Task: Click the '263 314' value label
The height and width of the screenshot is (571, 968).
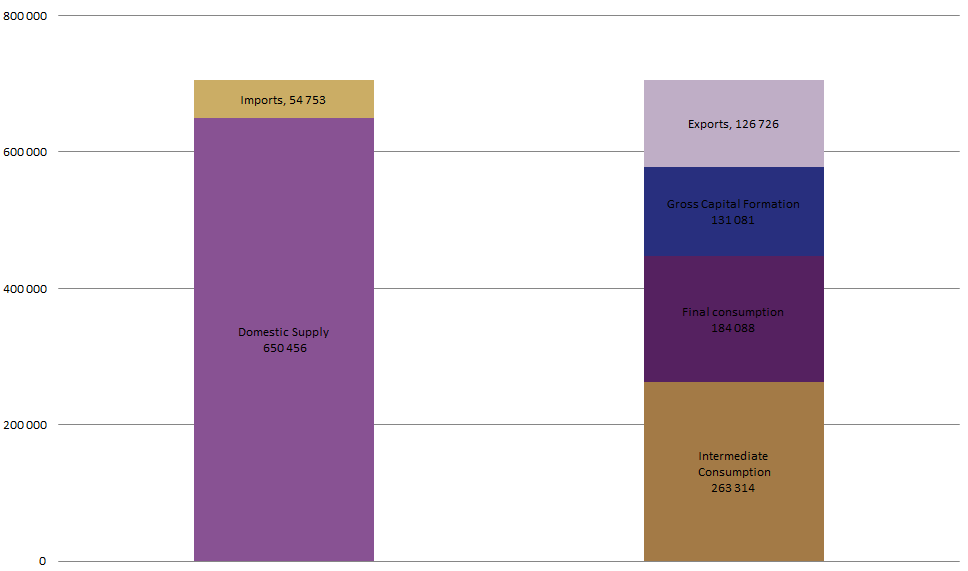Action: tap(733, 488)
